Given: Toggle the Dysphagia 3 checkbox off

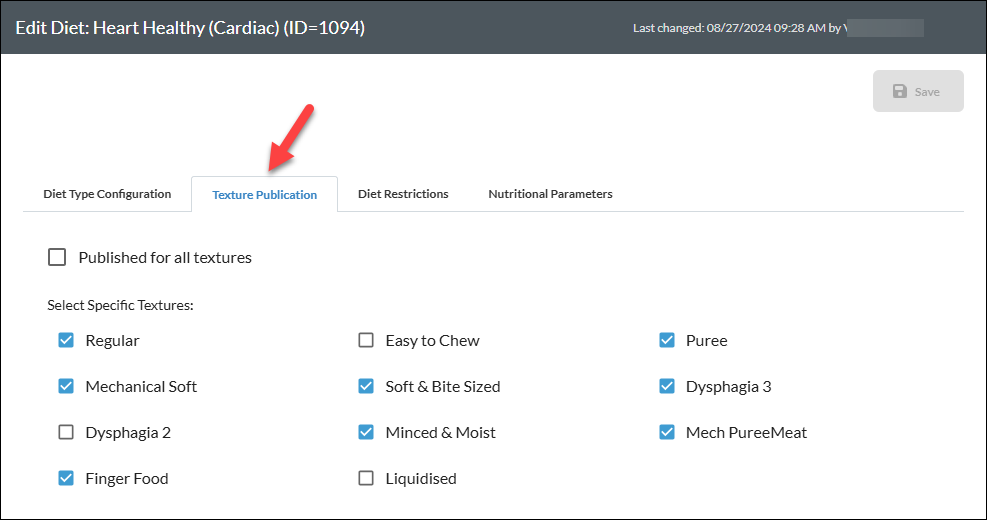Looking at the screenshot, I should tap(667, 386).
